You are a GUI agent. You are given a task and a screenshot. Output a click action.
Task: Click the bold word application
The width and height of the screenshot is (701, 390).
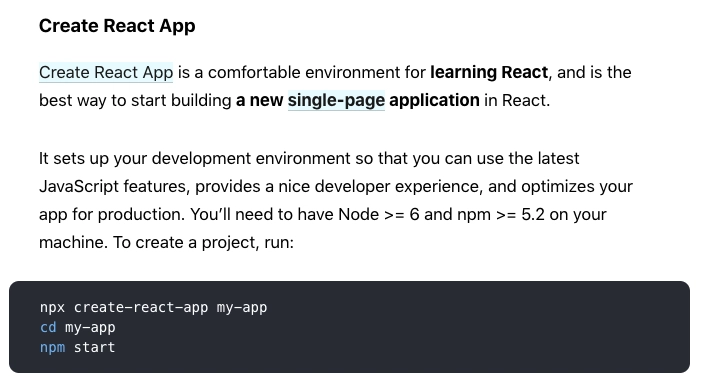(x=434, y=100)
